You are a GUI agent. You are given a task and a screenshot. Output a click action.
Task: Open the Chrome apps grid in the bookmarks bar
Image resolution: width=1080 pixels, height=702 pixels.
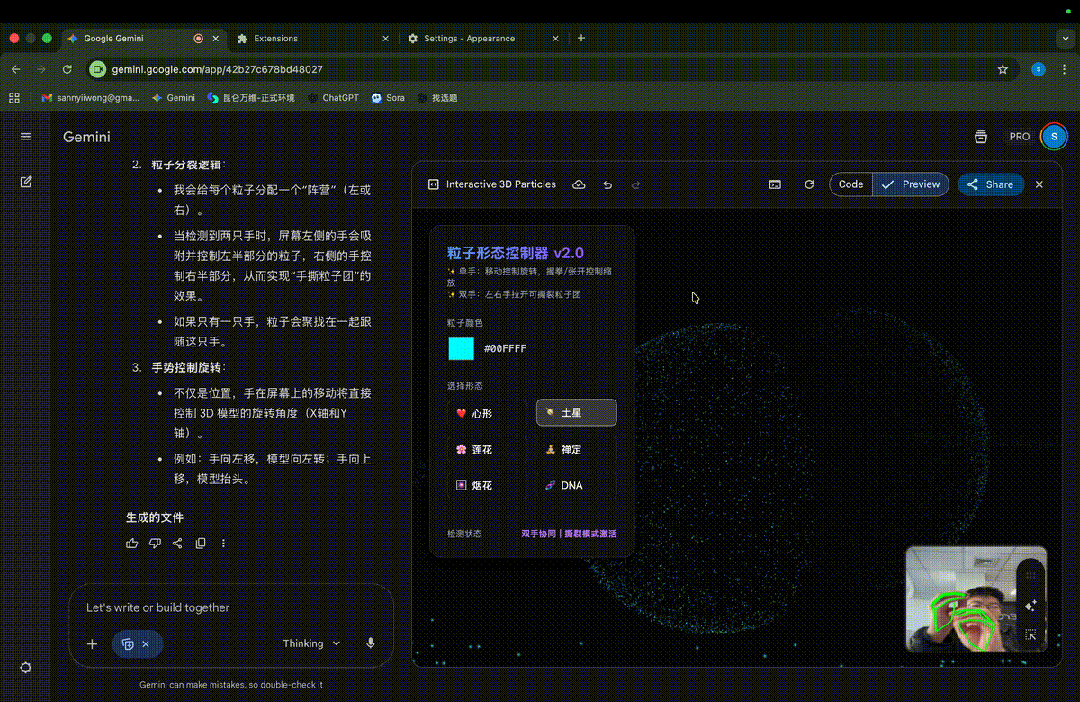point(14,98)
